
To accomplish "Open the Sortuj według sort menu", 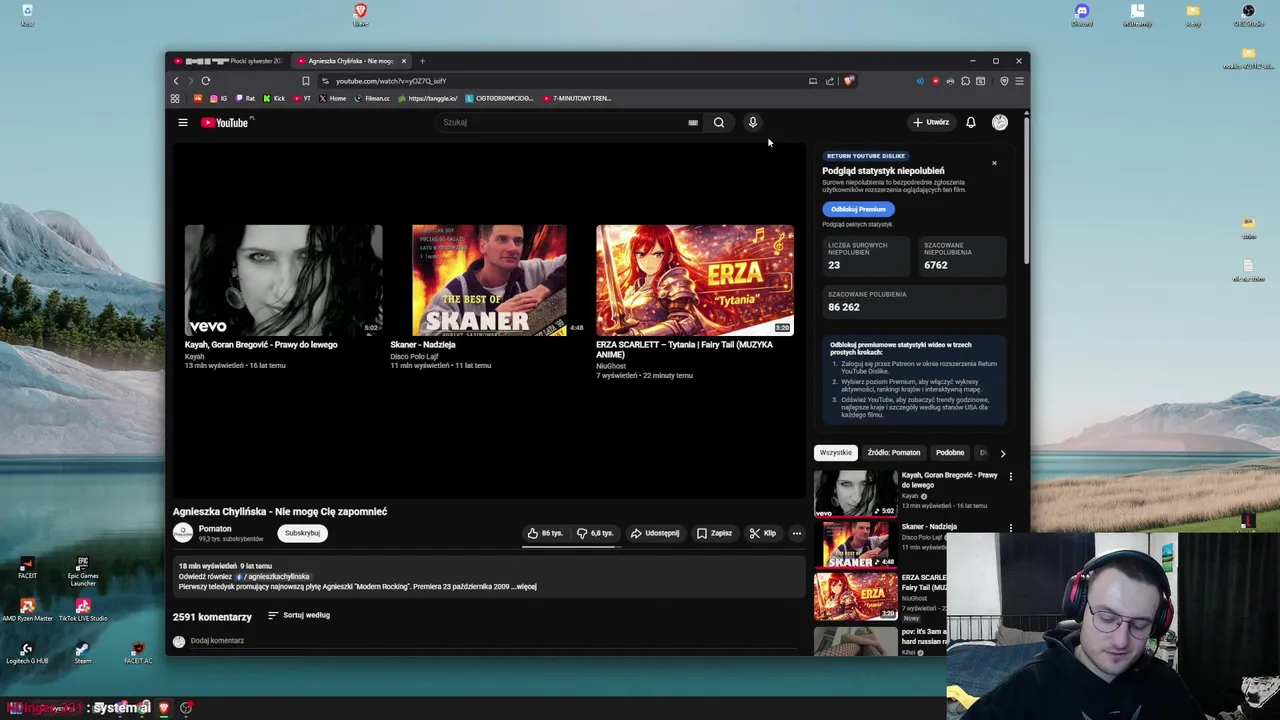I will point(298,615).
